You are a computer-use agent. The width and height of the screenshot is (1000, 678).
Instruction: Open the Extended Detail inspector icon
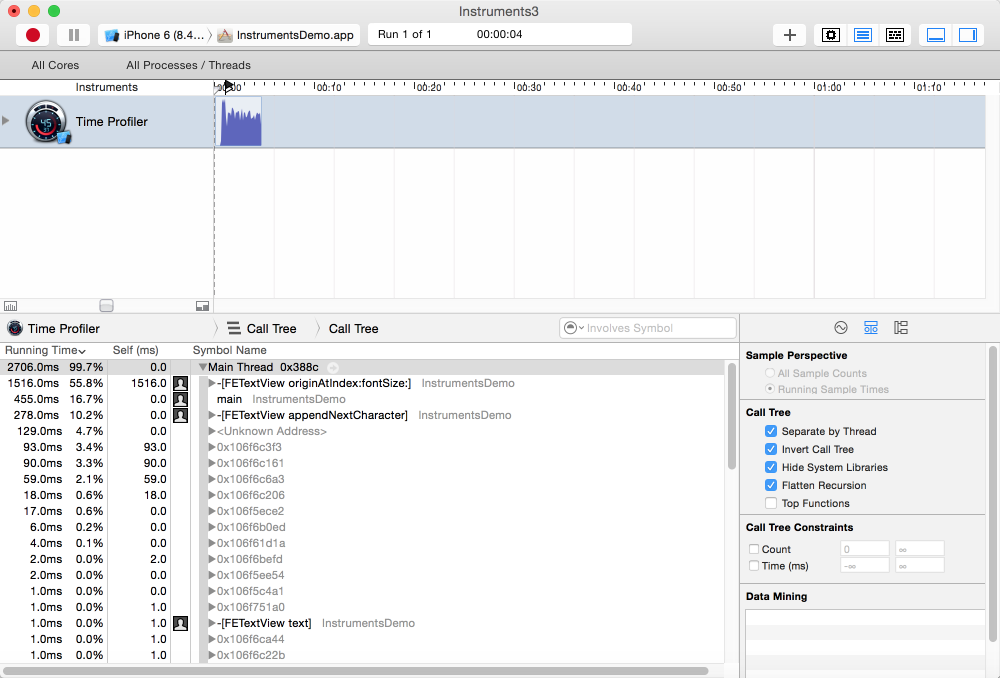click(x=901, y=328)
